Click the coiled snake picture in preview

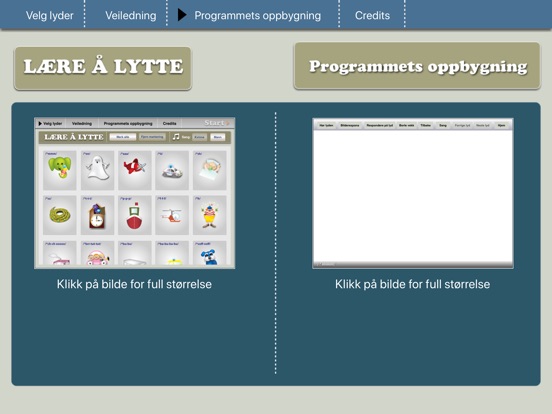[x=59, y=215]
